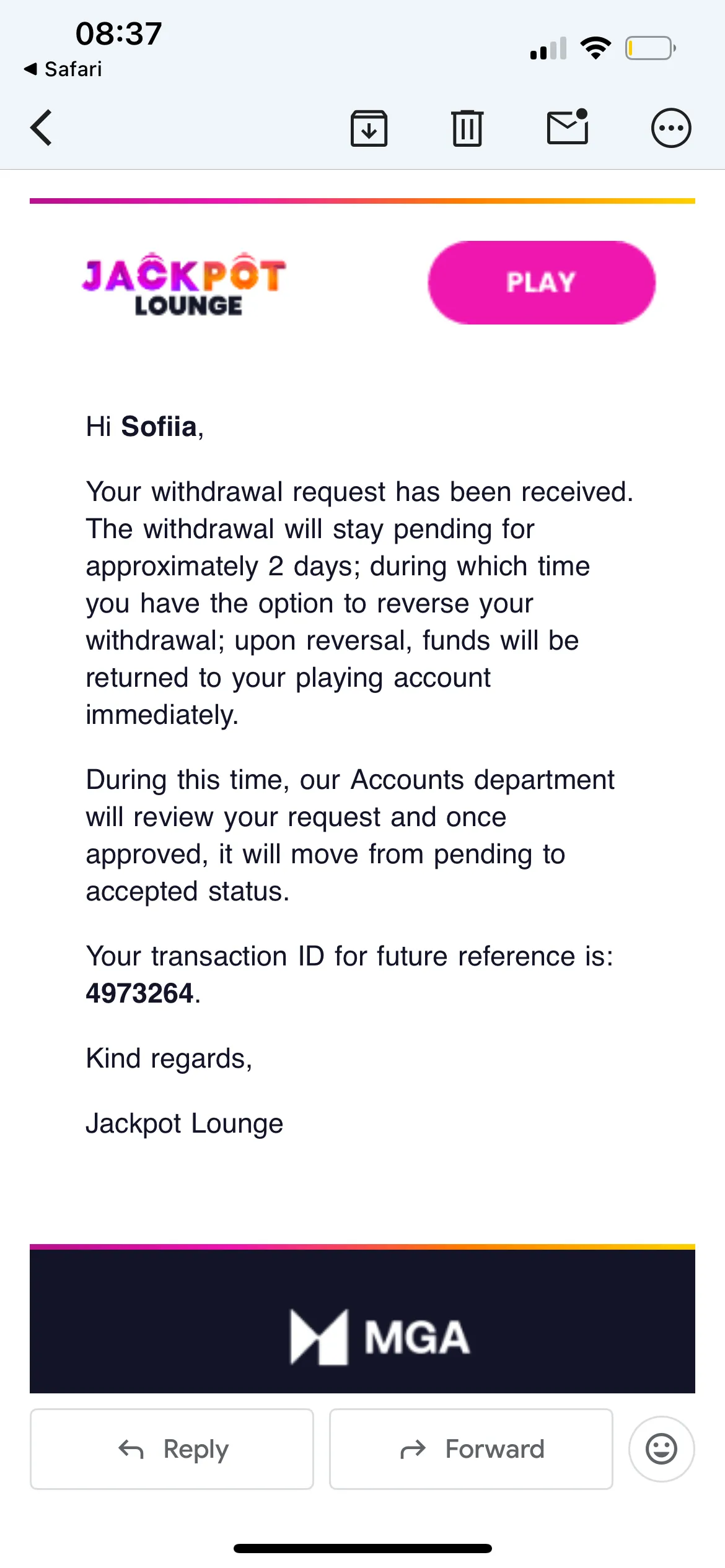This screenshot has height=1568, width=725.
Task: Tap the transaction ID 4973264
Action: [140, 993]
